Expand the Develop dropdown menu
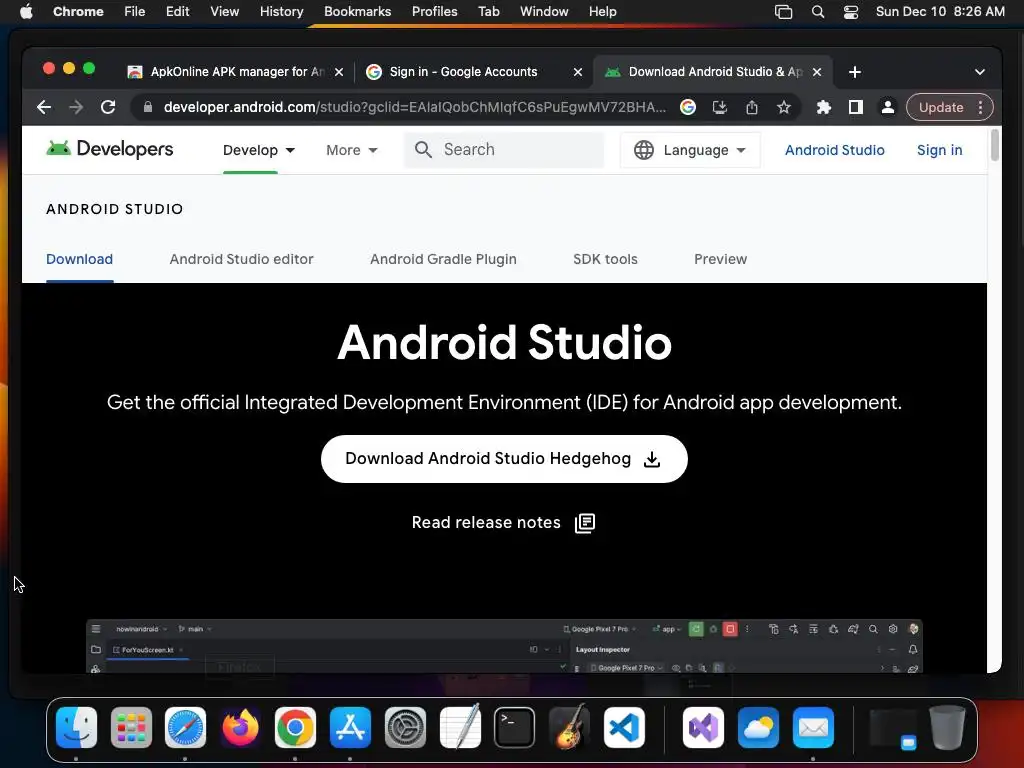 point(259,150)
